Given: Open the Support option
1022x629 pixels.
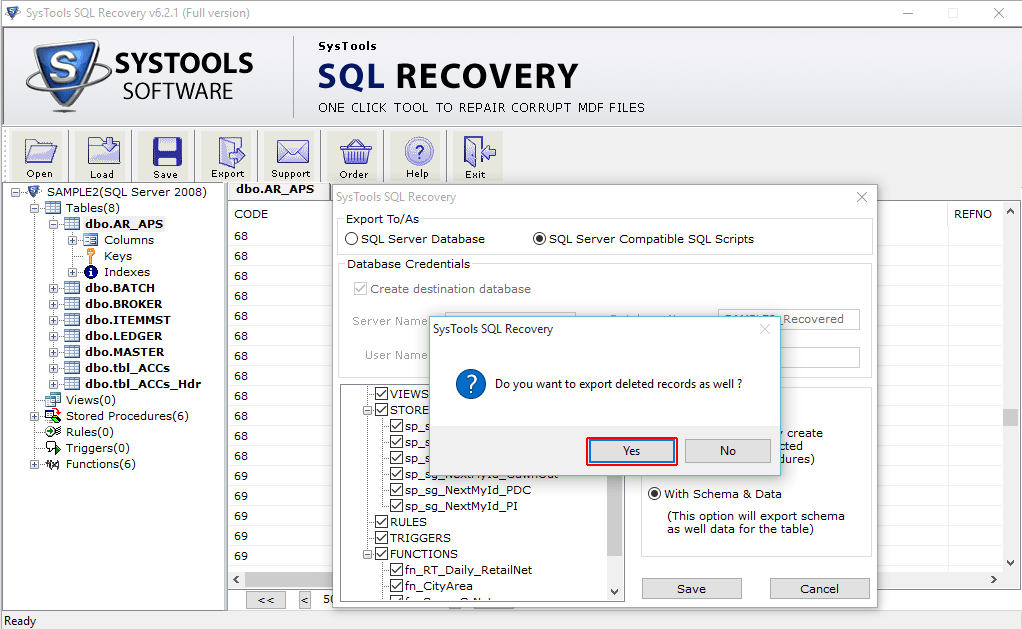Looking at the screenshot, I should [x=290, y=155].
